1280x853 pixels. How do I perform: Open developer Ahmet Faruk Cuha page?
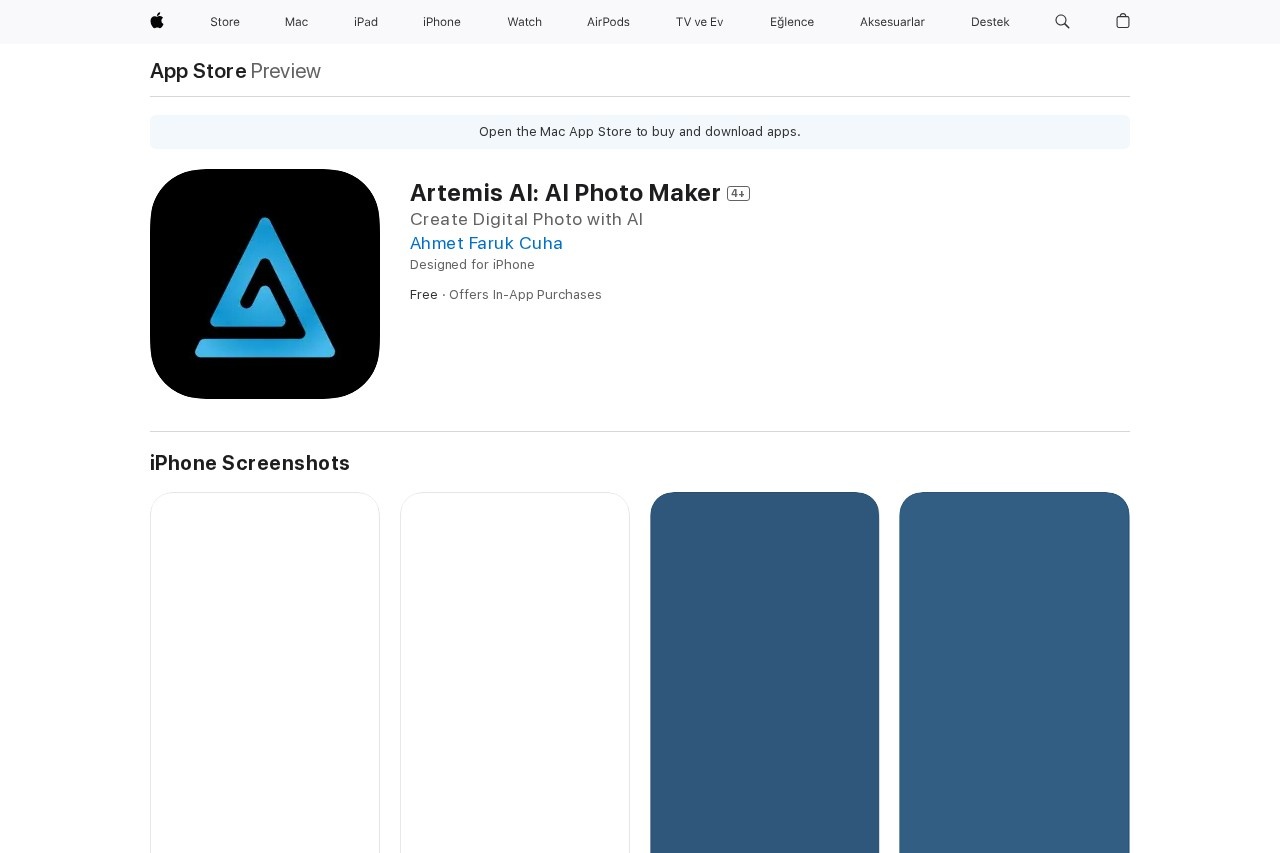tap(486, 243)
